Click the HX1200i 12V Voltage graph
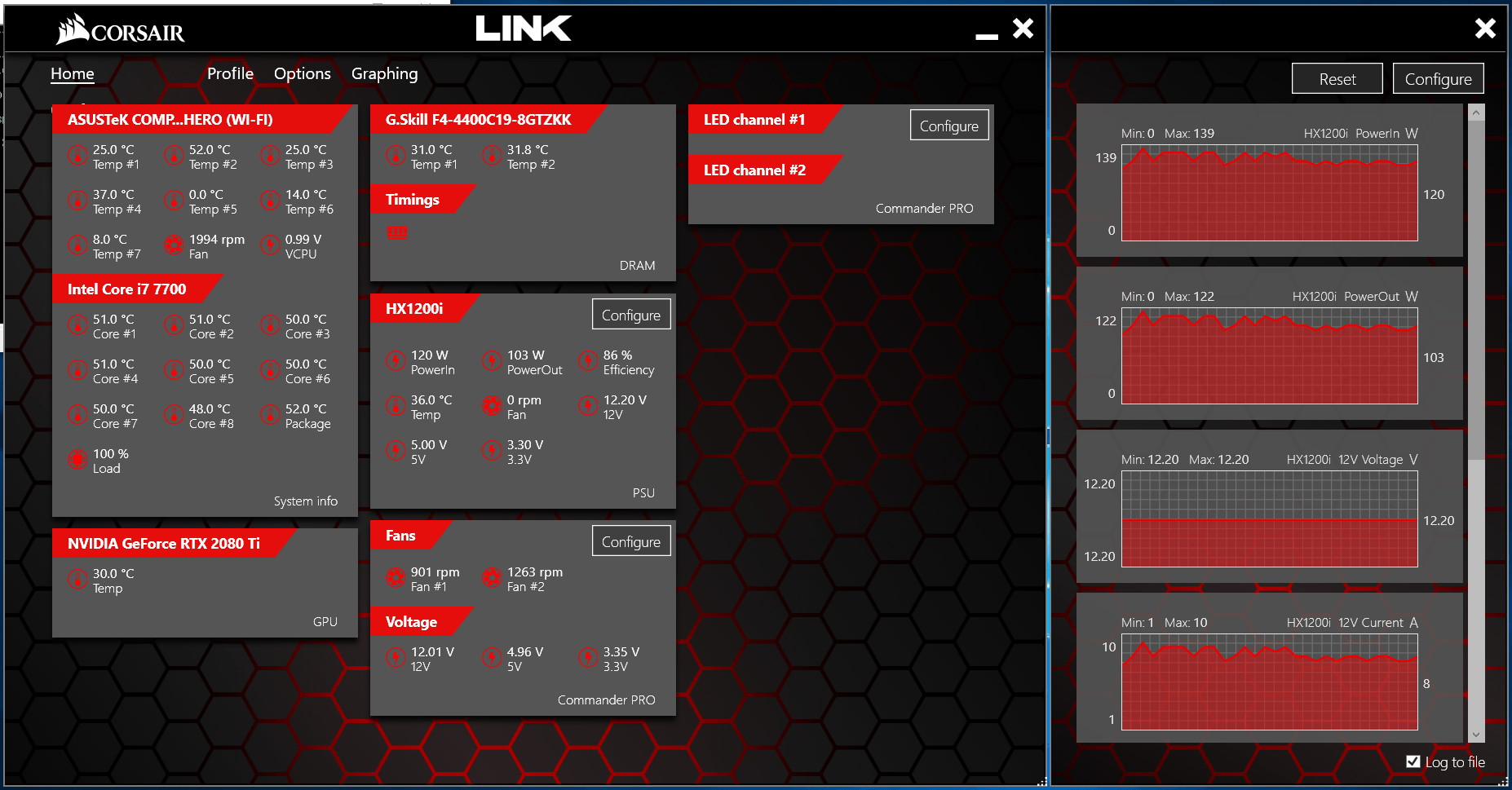Image resolution: width=1512 pixels, height=790 pixels. point(1270,519)
